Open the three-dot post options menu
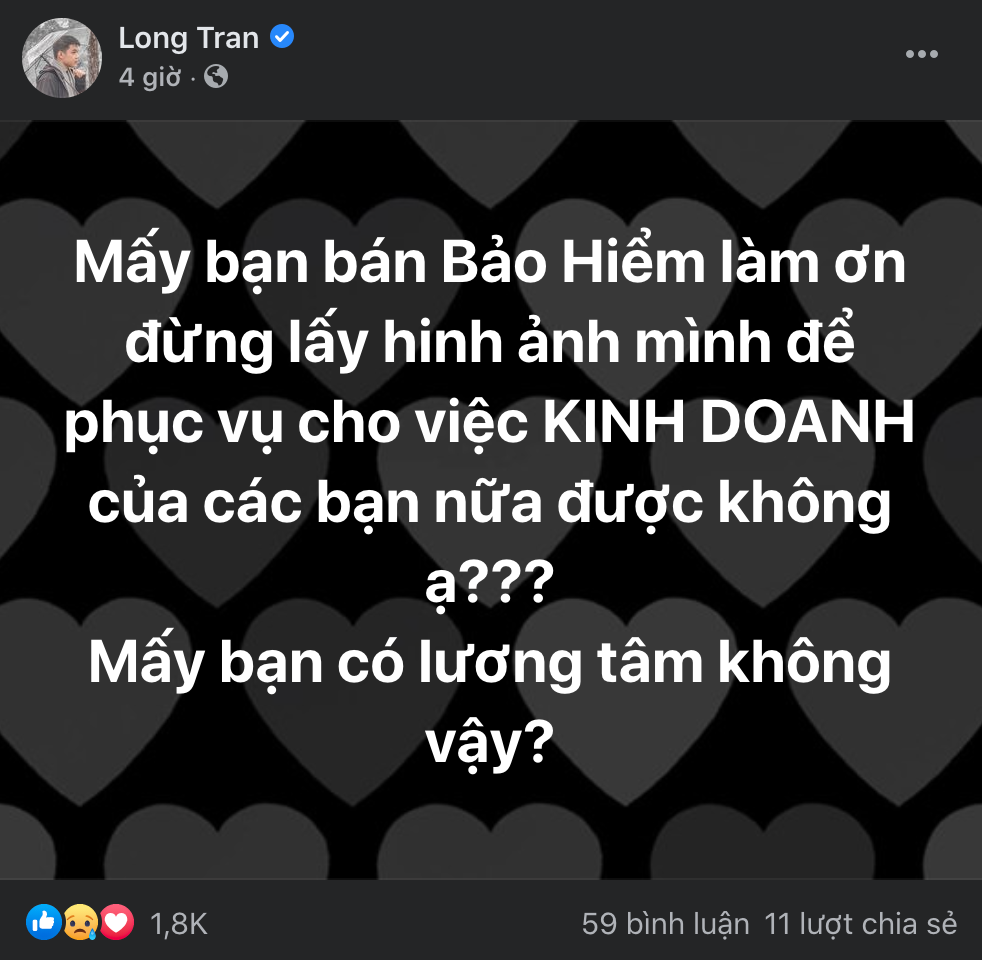This screenshot has height=960, width=982. coord(921,54)
